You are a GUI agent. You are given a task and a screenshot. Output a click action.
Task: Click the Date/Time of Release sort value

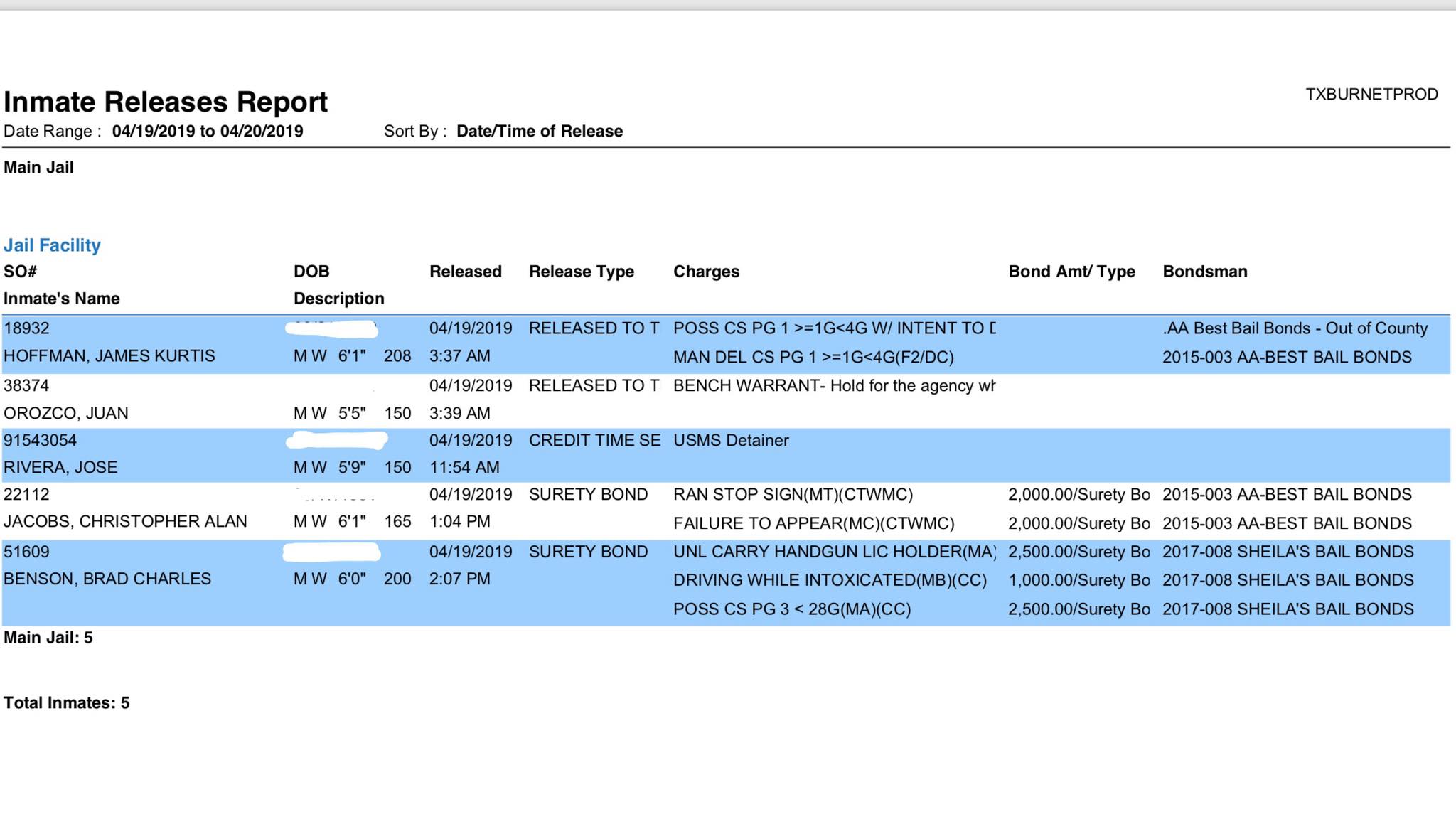click(x=540, y=131)
